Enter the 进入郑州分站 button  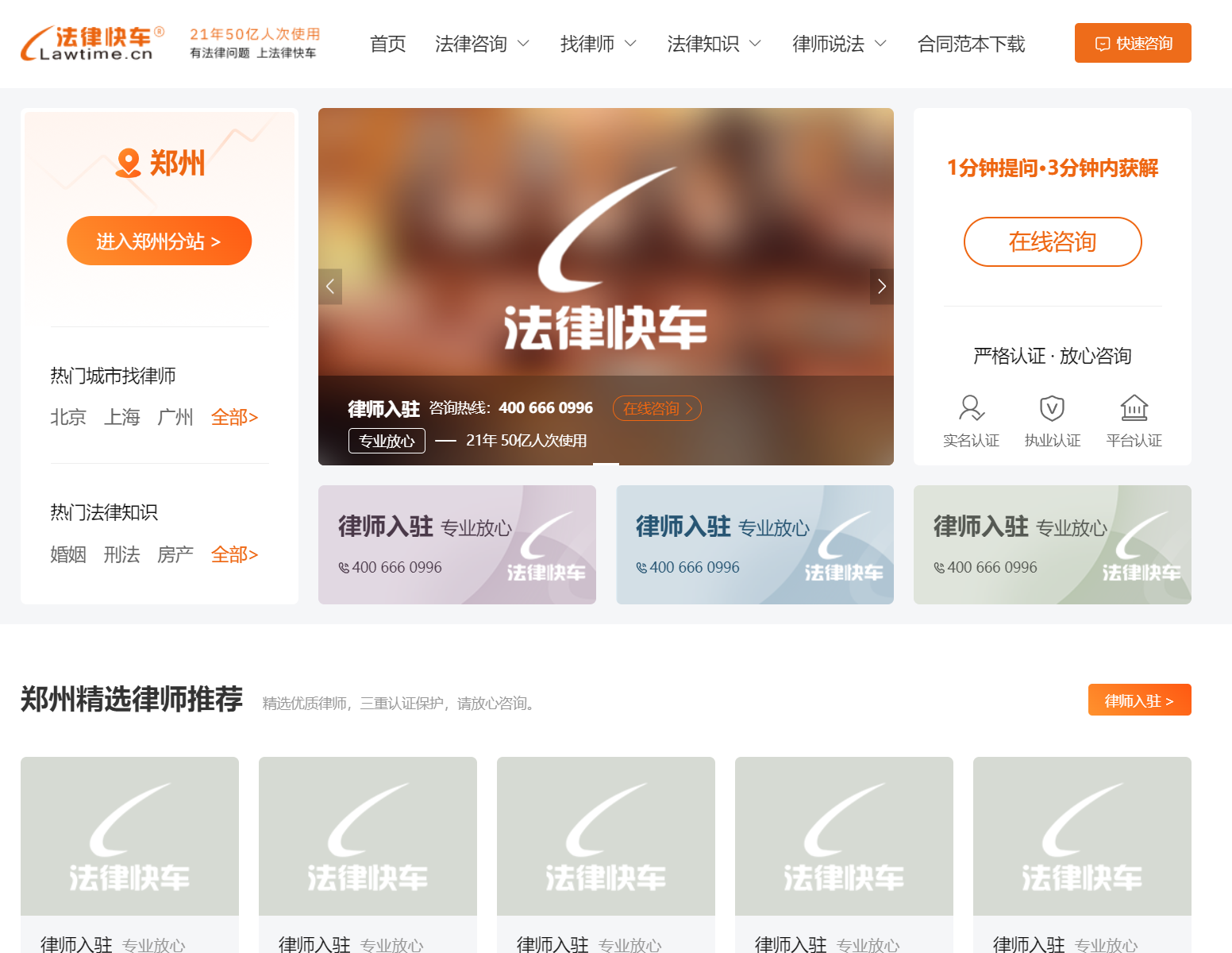click(159, 241)
